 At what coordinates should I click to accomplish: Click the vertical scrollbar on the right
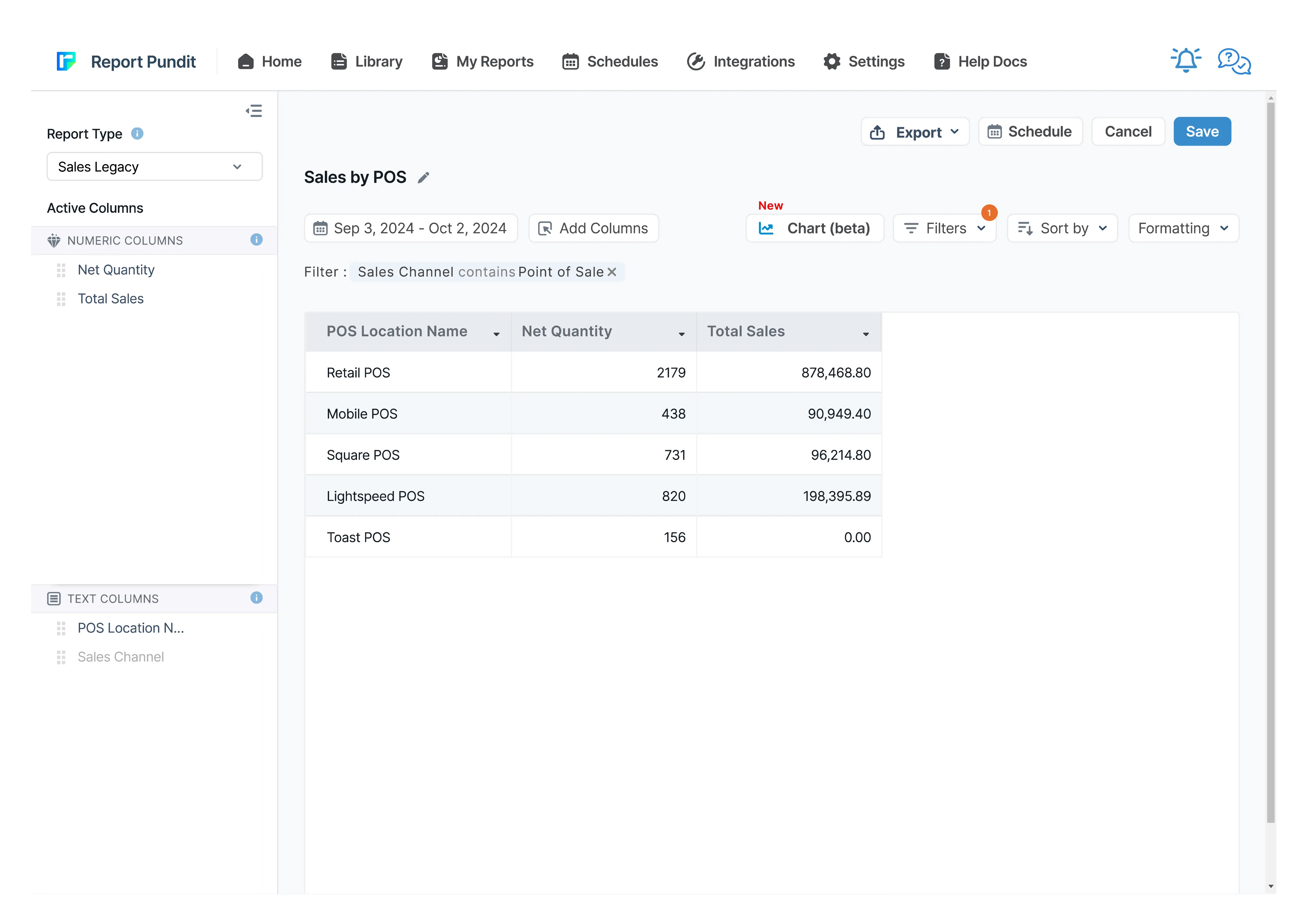click(x=1271, y=455)
